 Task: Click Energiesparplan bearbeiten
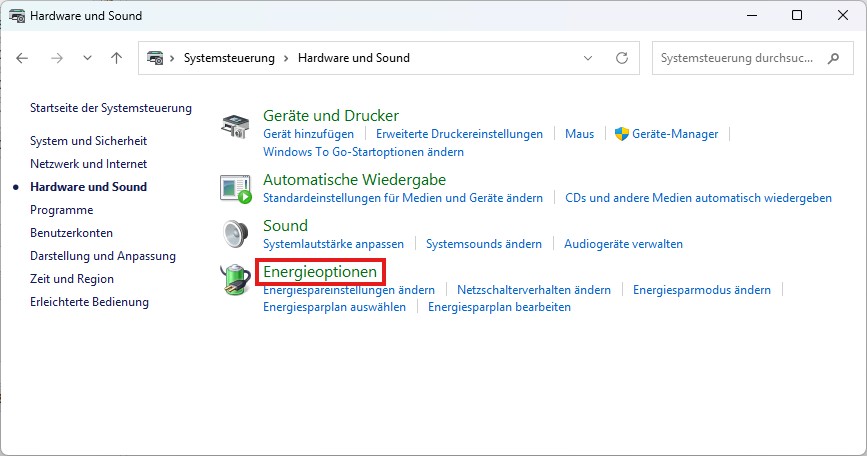(x=499, y=307)
